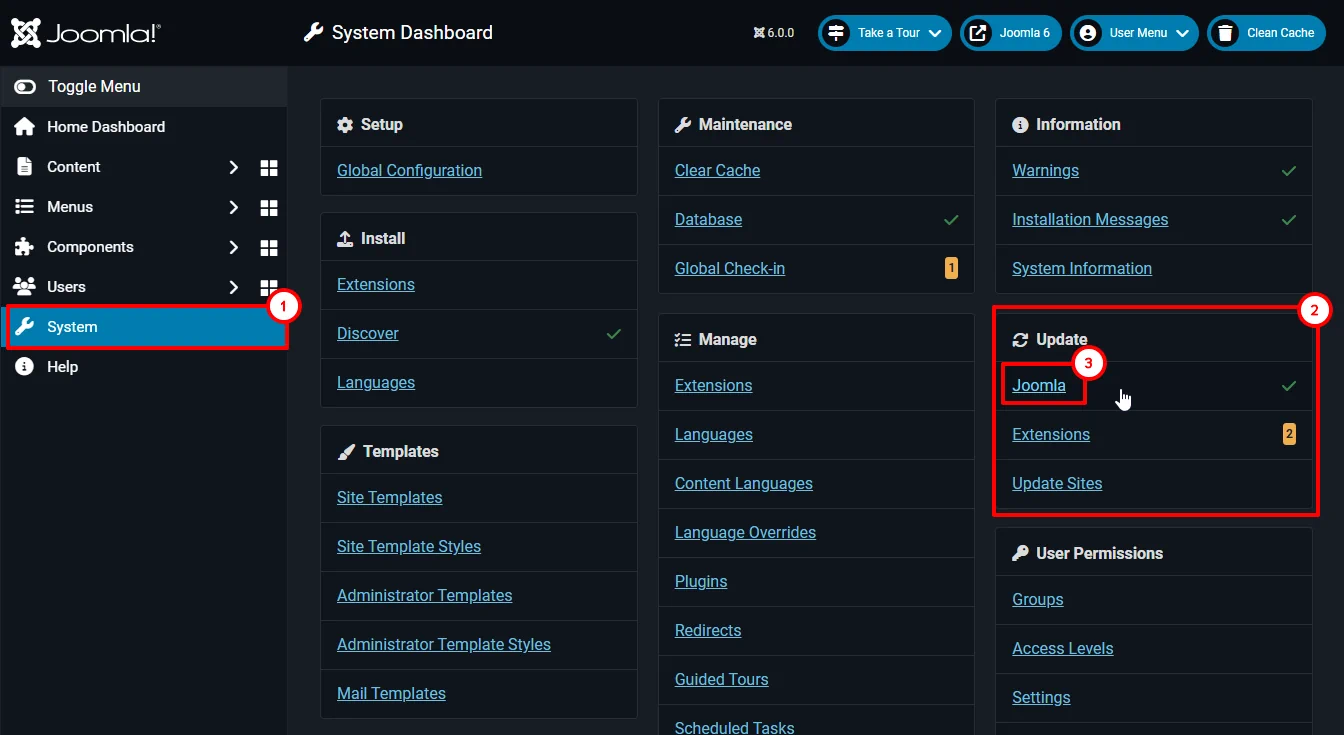Open Help in the sidebar
1344x735 pixels.
pyautogui.click(x=62, y=367)
